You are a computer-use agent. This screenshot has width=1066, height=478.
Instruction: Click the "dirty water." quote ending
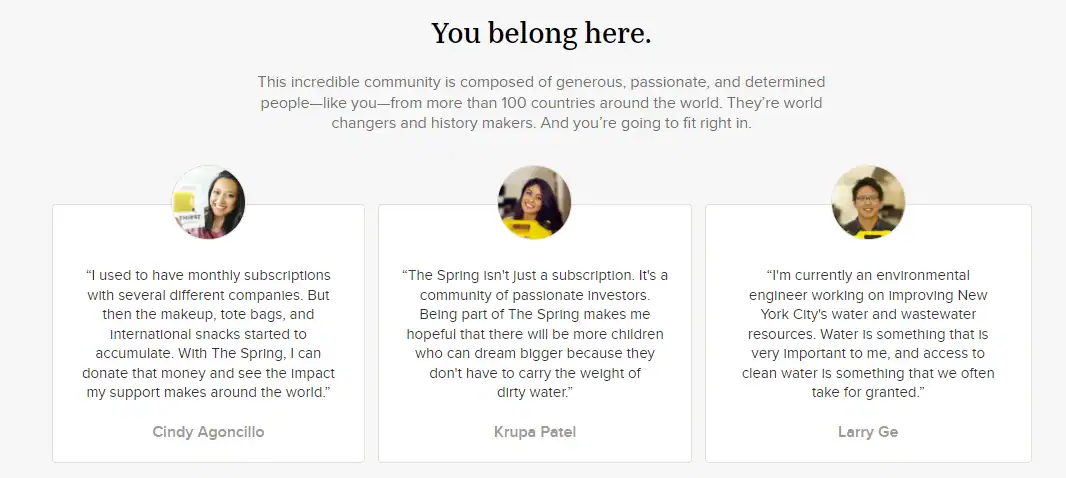tap(535, 393)
